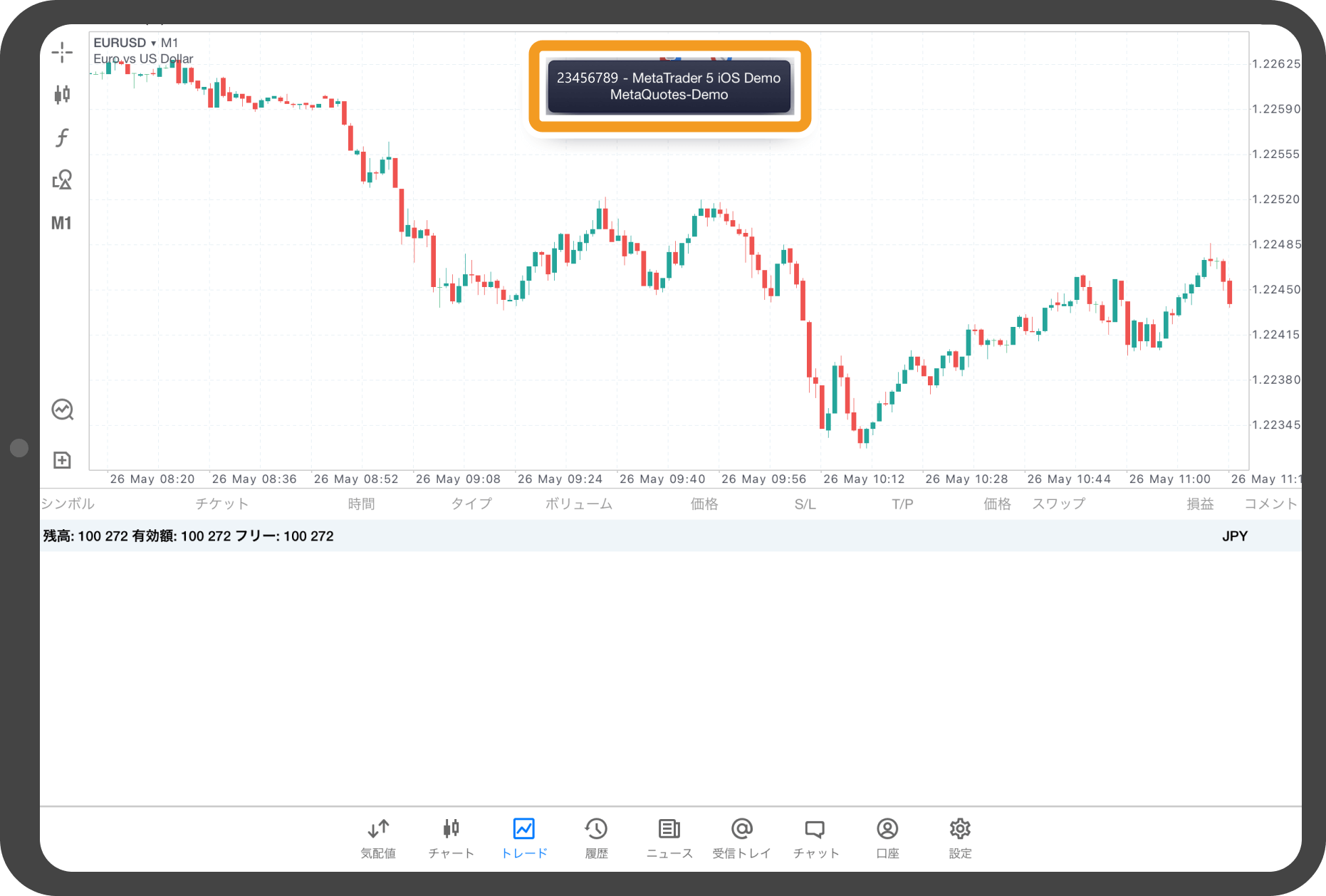Select the トレード trade tab
This screenshot has width=1326, height=896.
click(524, 838)
